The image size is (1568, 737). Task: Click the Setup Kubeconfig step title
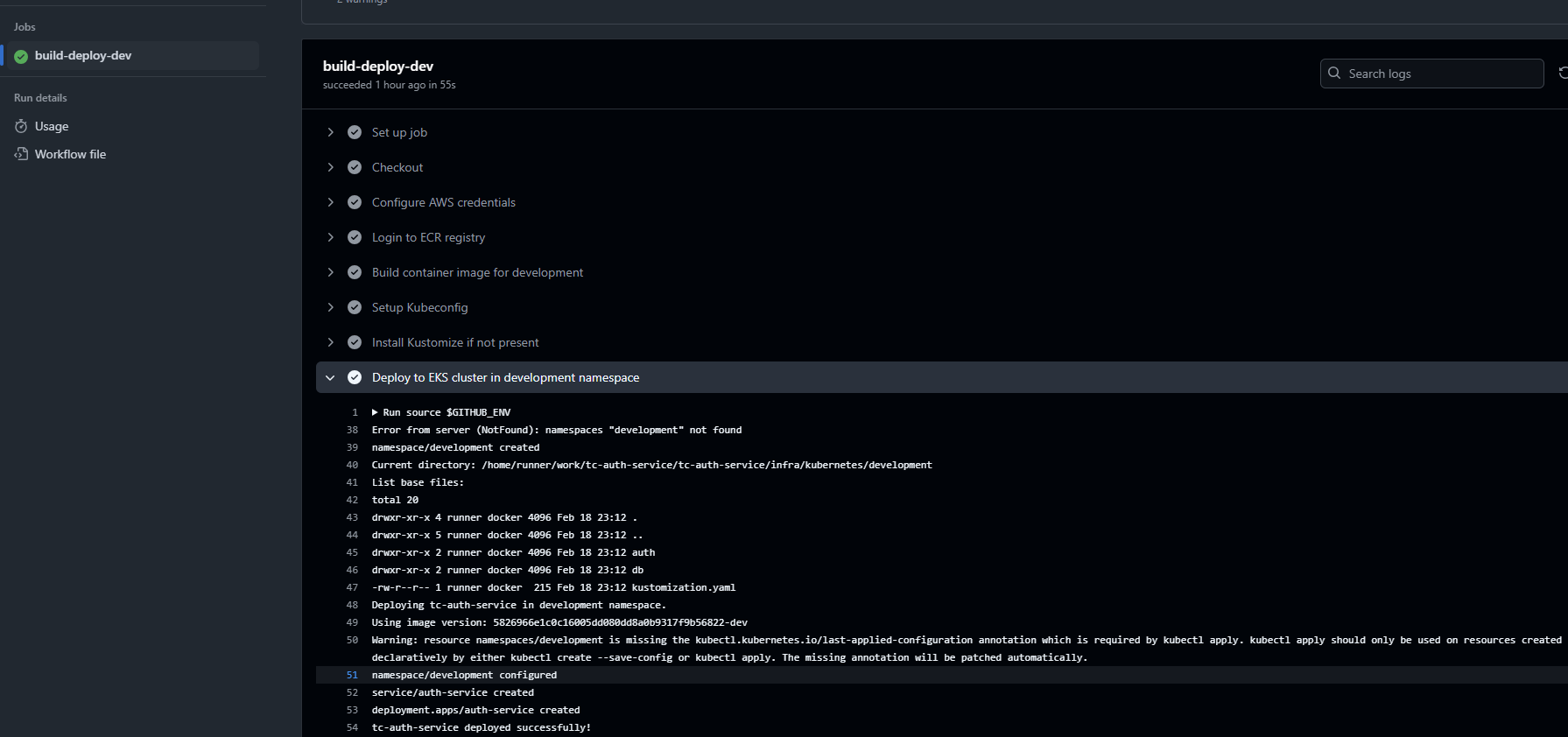point(420,307)
